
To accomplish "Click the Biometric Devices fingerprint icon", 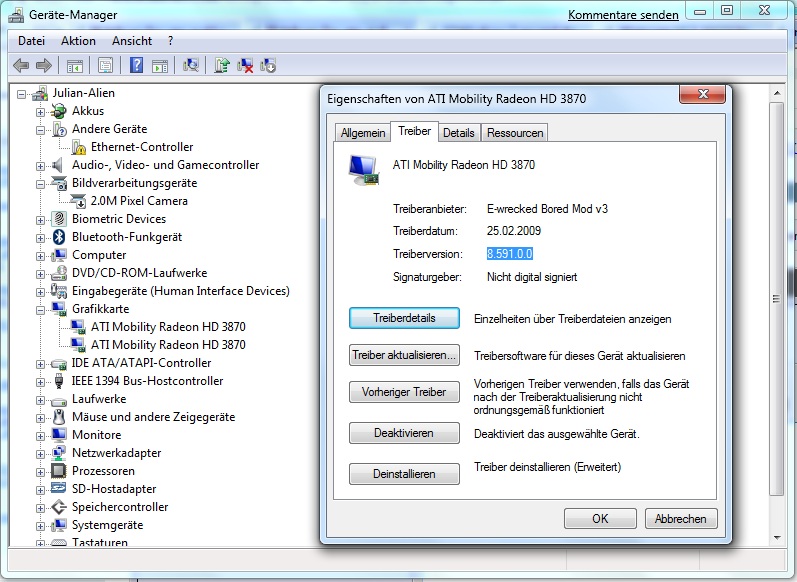I will pyautogui.click(x=59, y=219).
